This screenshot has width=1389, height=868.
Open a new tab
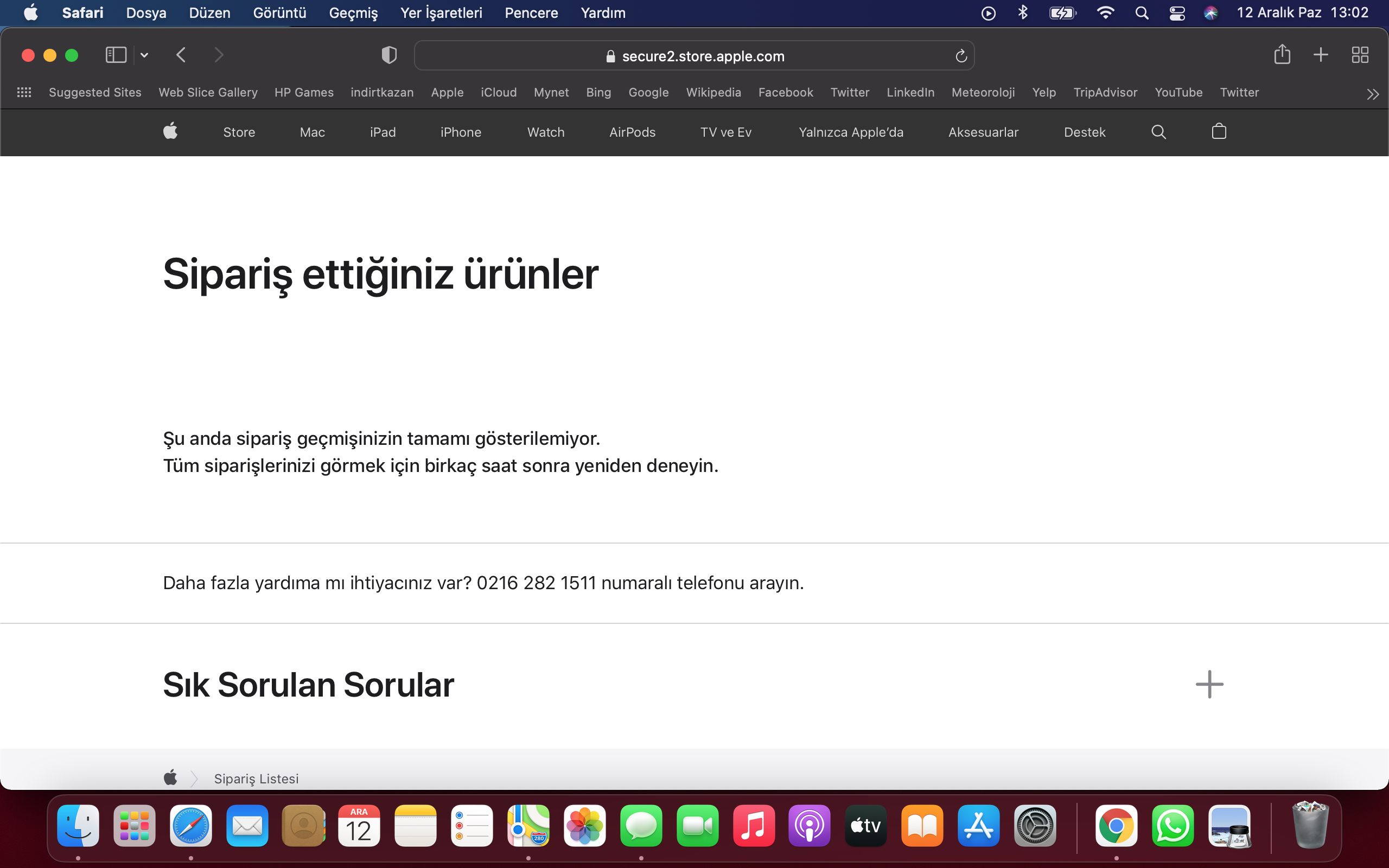[x=1321, y=55]
